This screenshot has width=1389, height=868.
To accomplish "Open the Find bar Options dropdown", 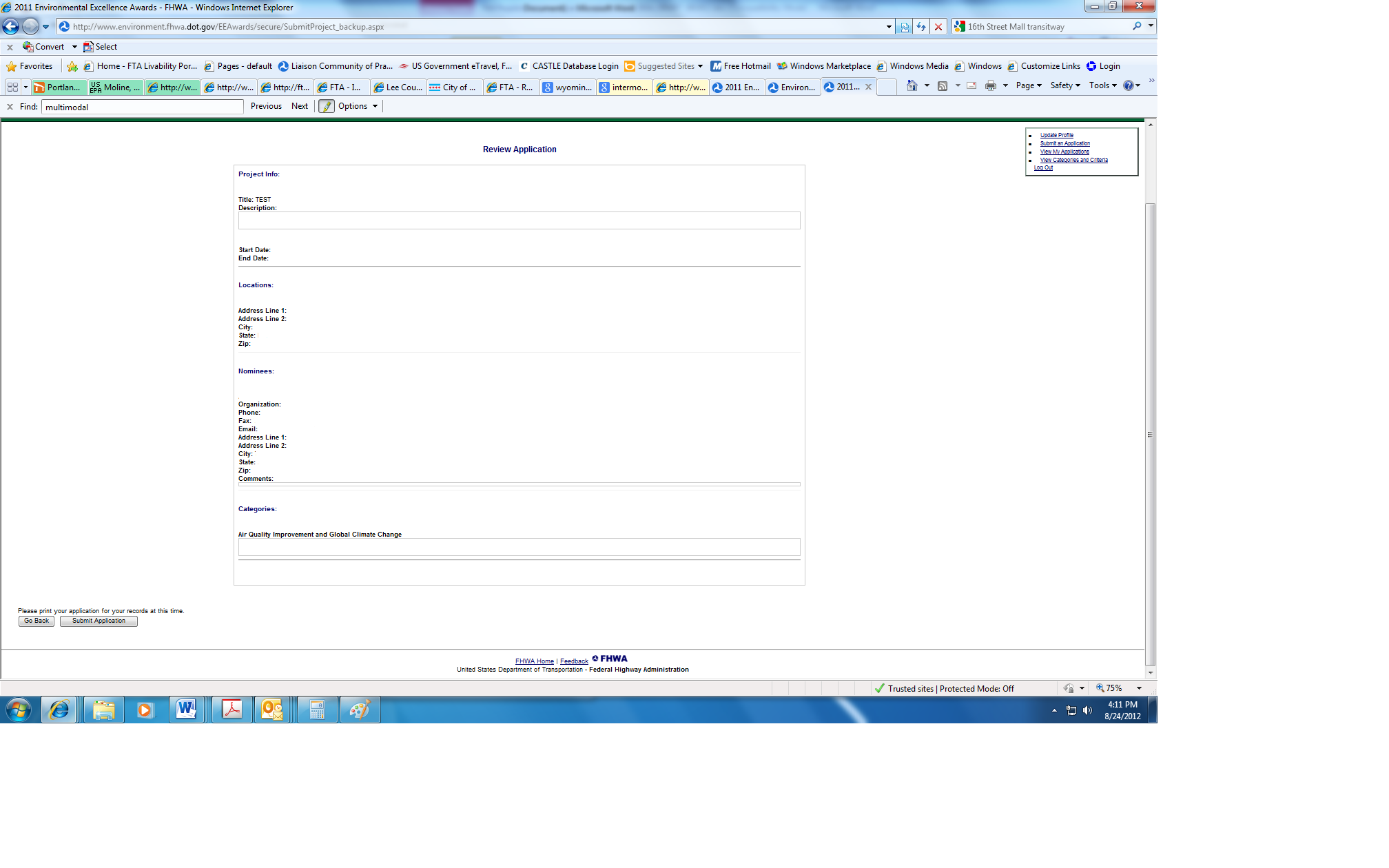I will (358, 106).
